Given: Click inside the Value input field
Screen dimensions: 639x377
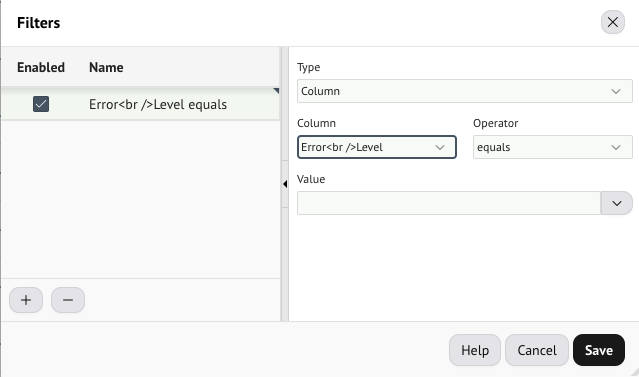Looking at the screenshot, I should [x=449, y=203].
